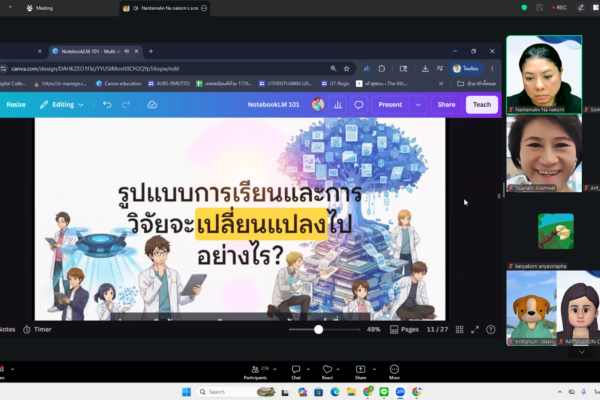Viewport: 600px width, 400px height.
Task: Click the Zoom encryption shield icon
Action: point(524,7)
